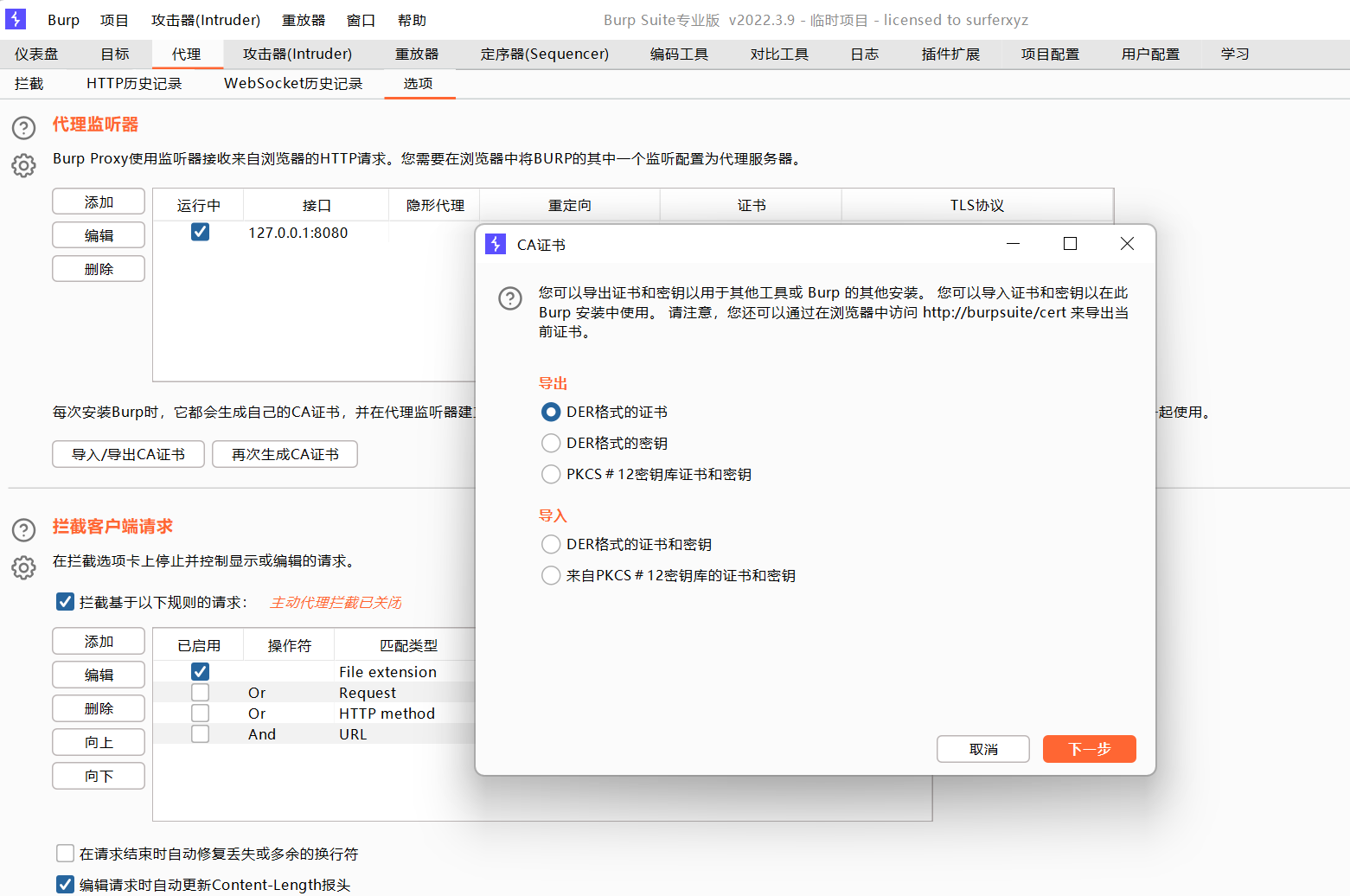Viewport: 1350px width, 896px height.
Task: Open the WebSocket历史记录 sub-tab
Action: (x=293, y=83)
